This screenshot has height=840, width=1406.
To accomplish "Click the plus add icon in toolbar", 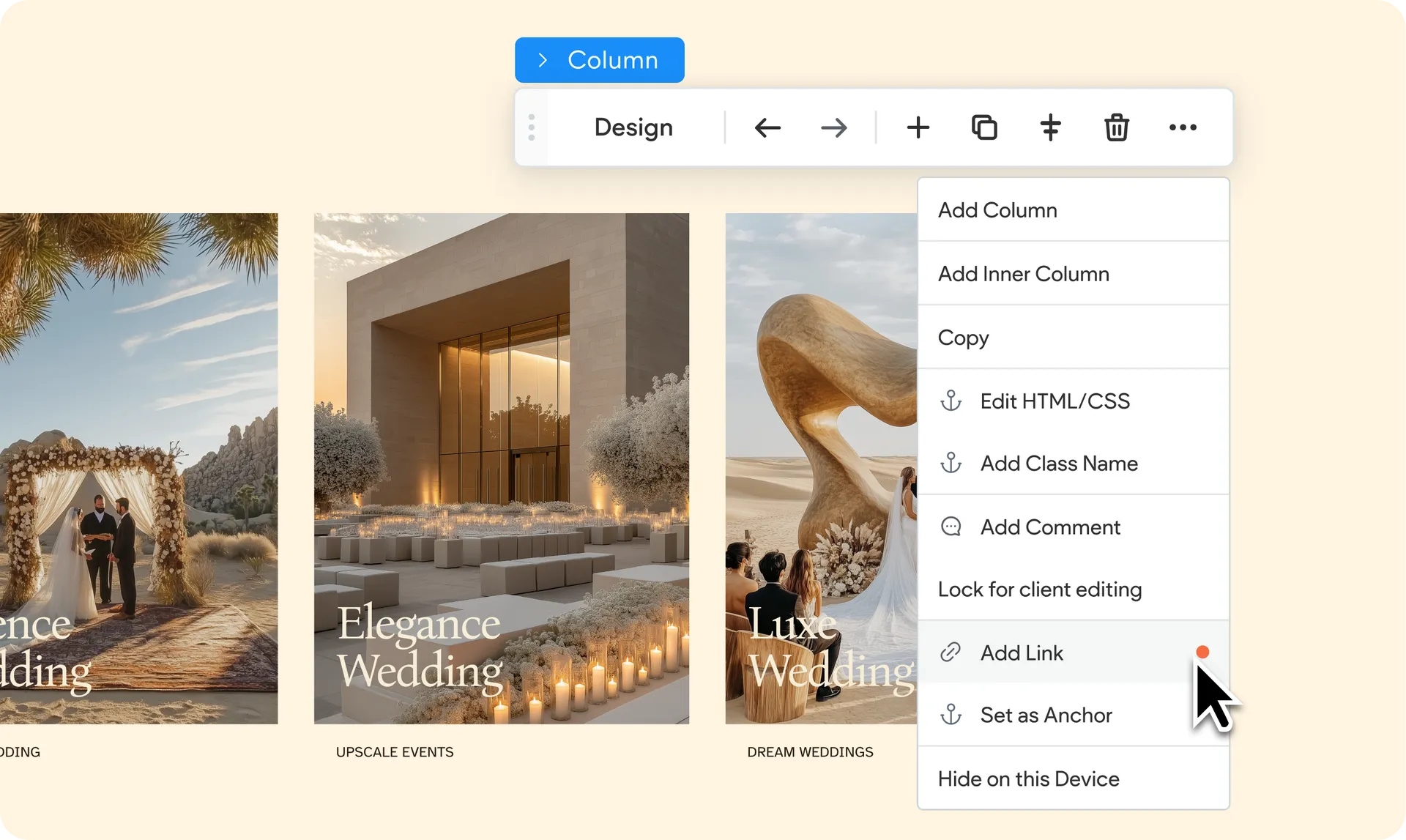I will pyautogui.click(x=918, y=127).
